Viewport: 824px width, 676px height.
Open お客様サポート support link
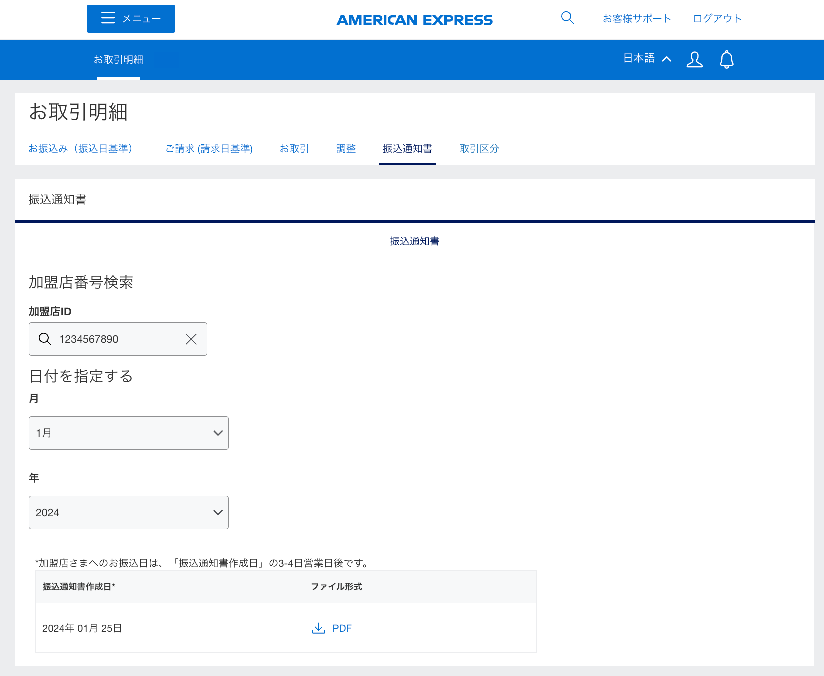pos(638,17)
